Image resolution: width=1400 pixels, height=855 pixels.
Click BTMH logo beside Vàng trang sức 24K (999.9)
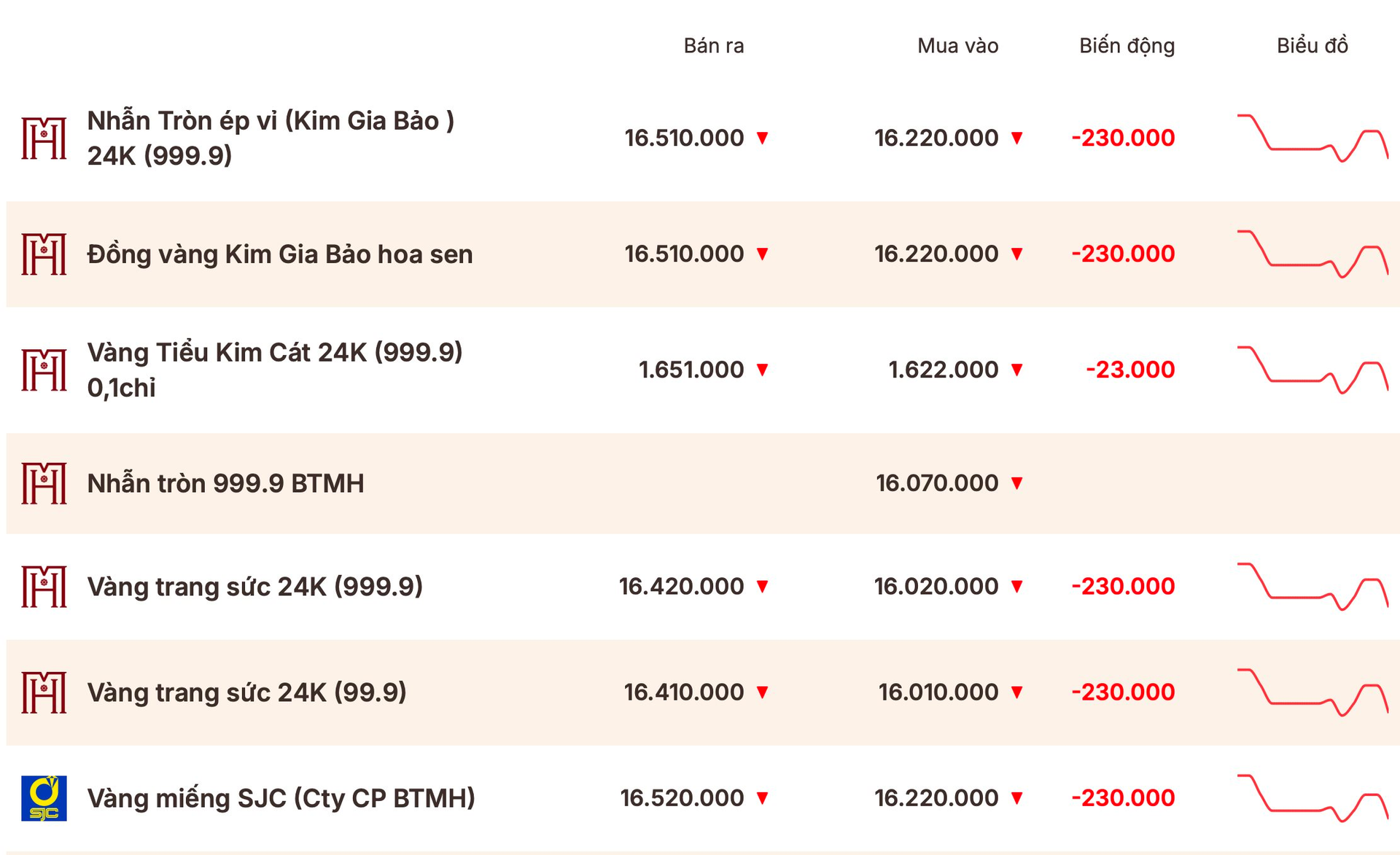pos(44,587)
